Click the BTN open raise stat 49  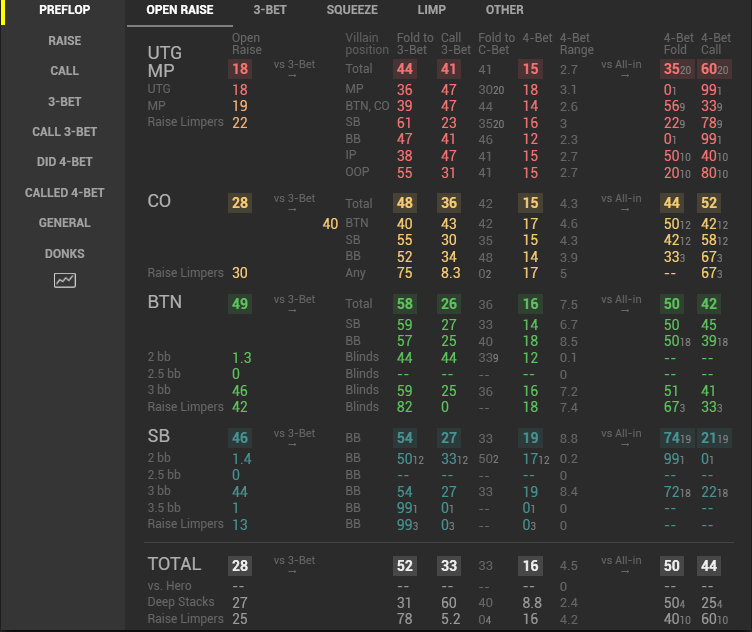240,304
